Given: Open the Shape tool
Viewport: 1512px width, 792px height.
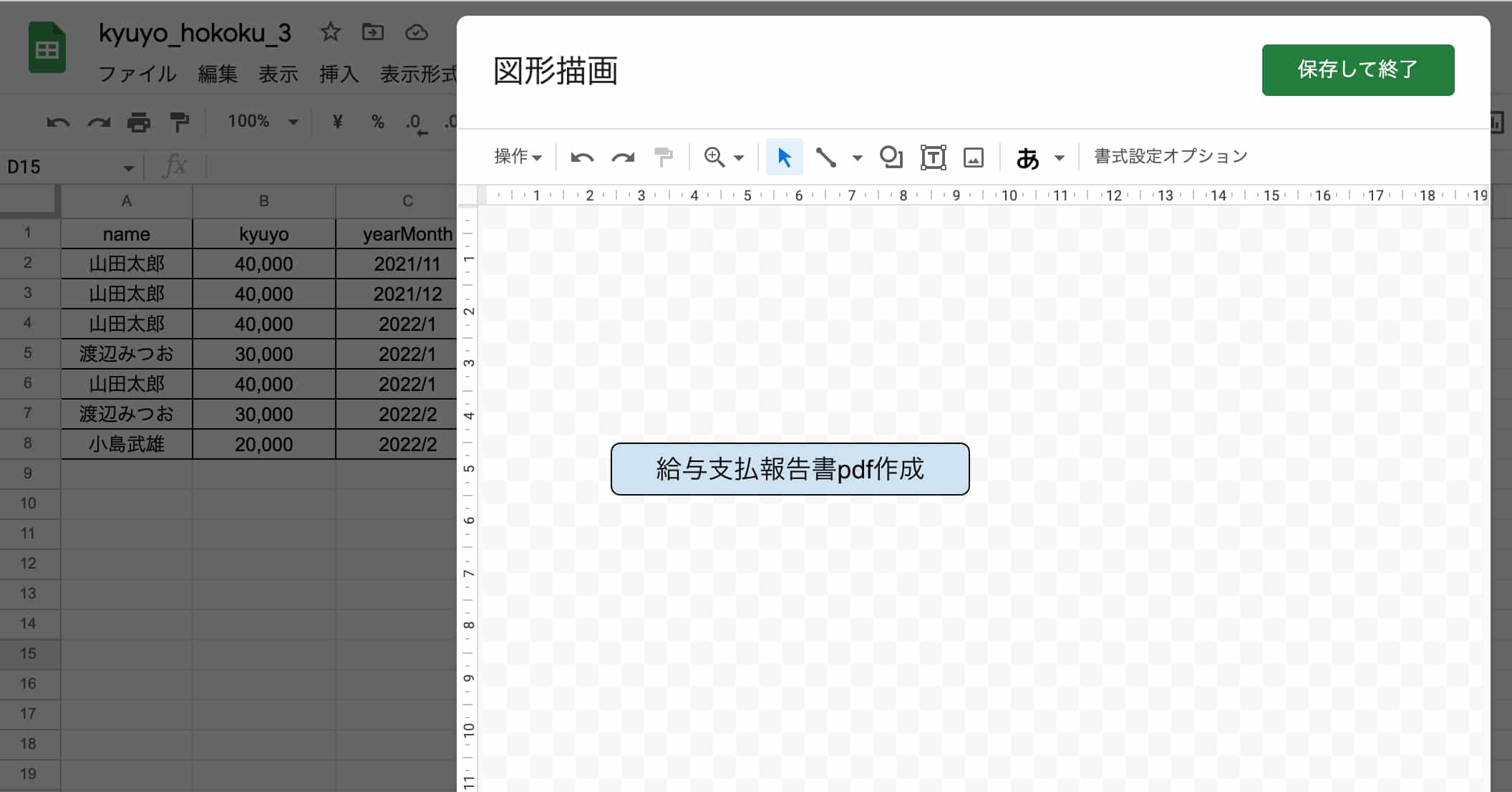Looking at the screenshot, I should click(891, 157).
